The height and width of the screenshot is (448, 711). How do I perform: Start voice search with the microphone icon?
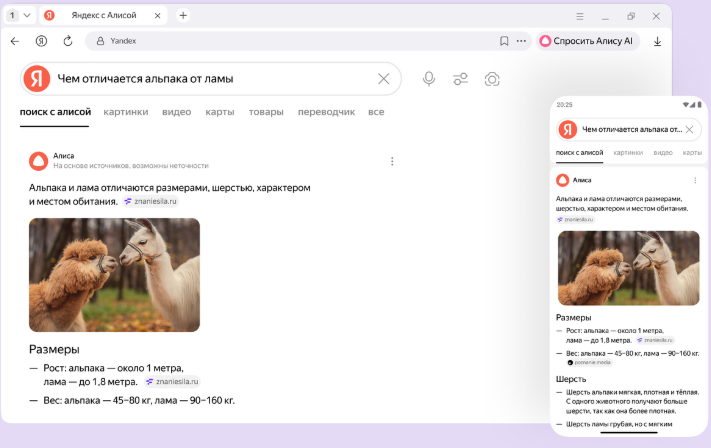point(429,79)
